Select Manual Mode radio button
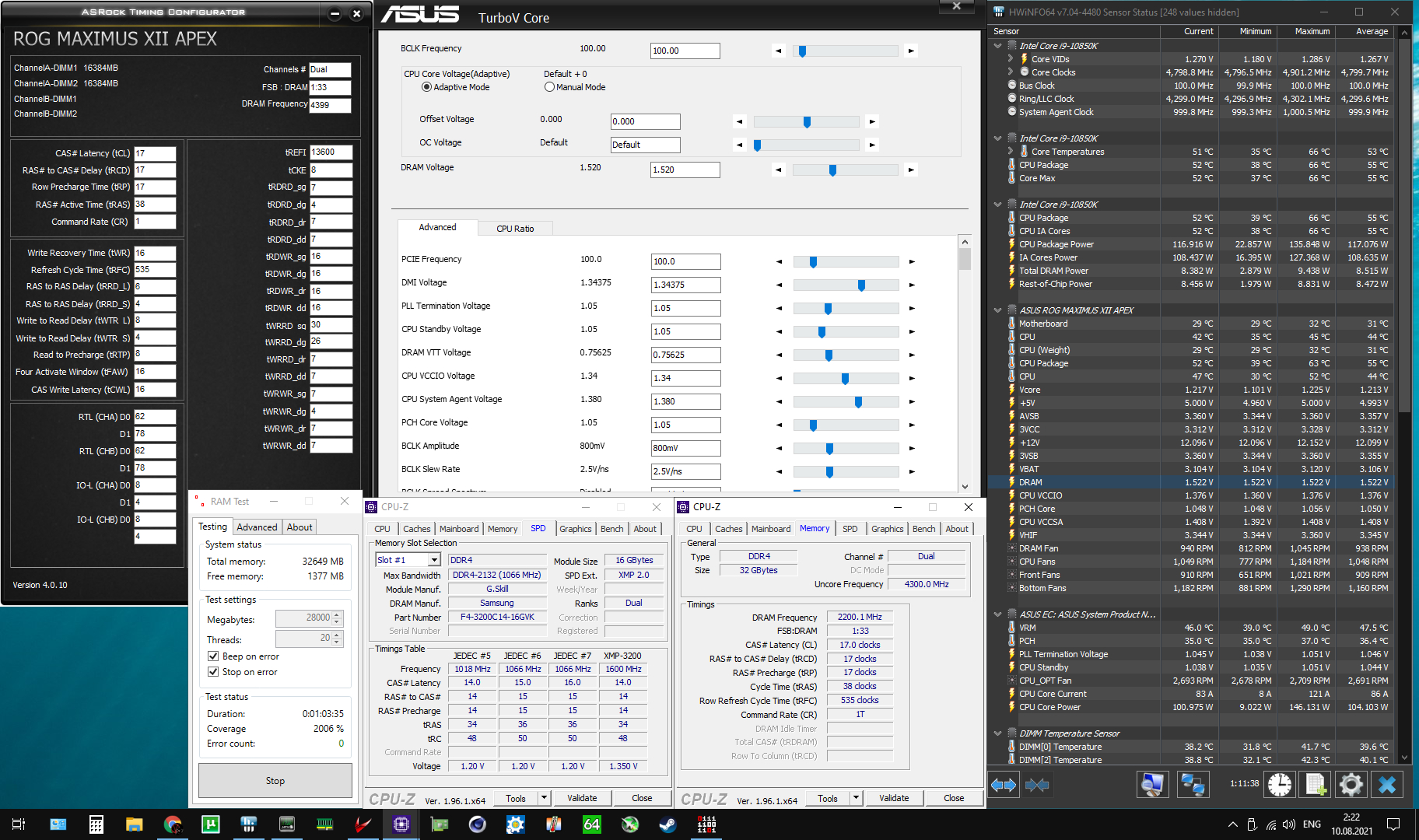The image size is (1419, 840). 549,87
